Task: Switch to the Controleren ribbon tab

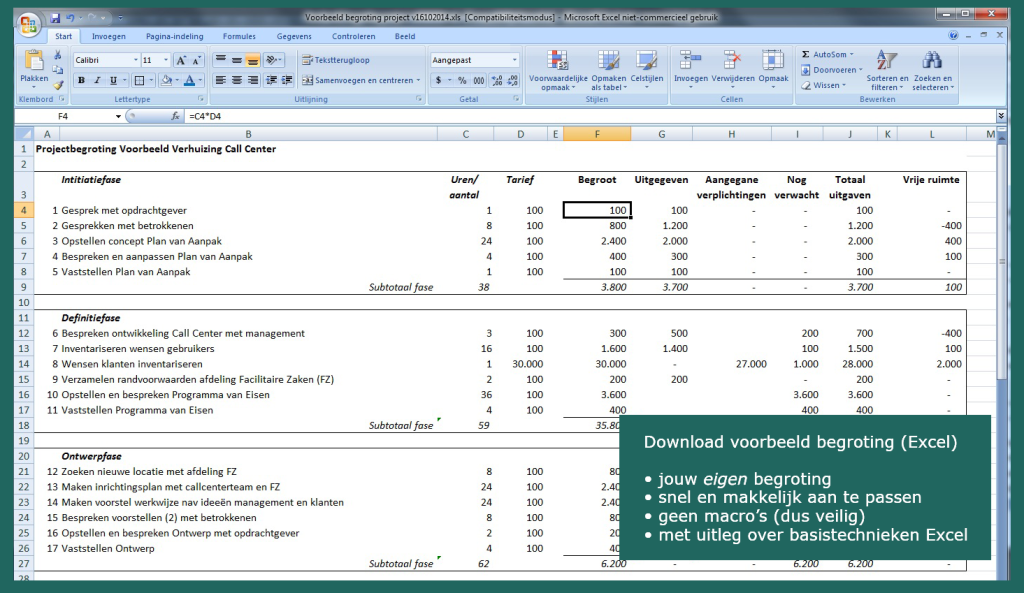Action: coord(353,37)
